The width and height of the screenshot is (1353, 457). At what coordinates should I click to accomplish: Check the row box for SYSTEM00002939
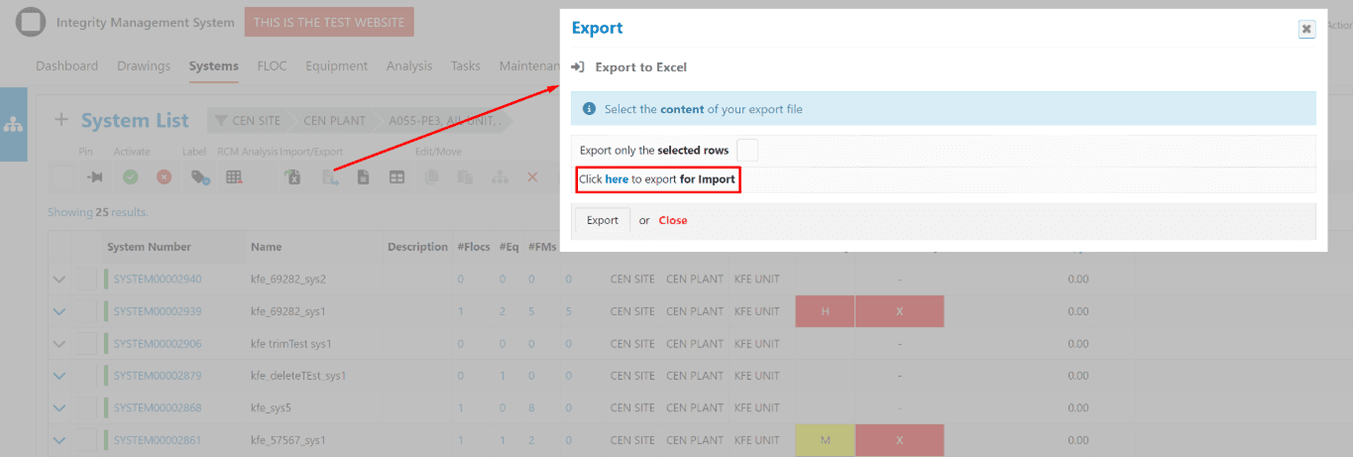[88, 311]
